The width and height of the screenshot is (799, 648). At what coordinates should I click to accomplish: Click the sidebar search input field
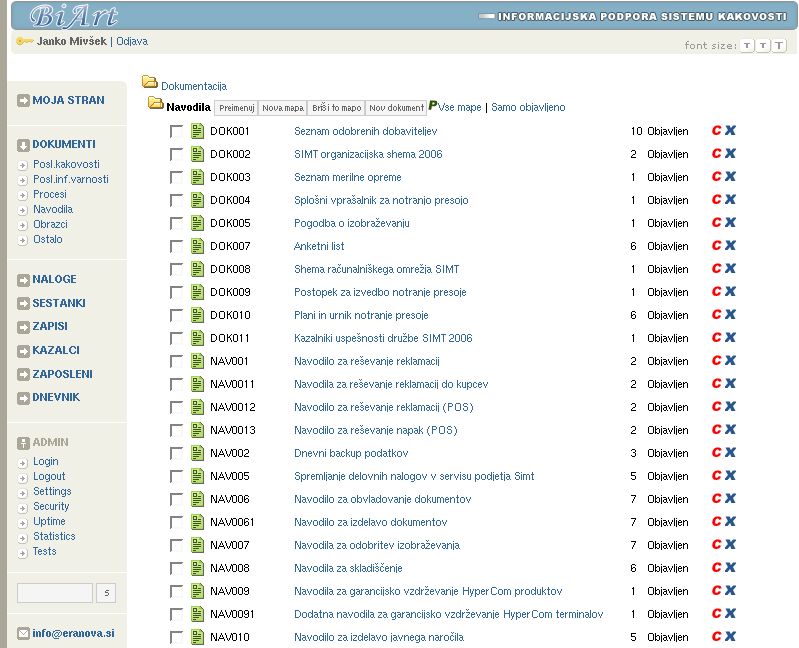click(55, 593)
